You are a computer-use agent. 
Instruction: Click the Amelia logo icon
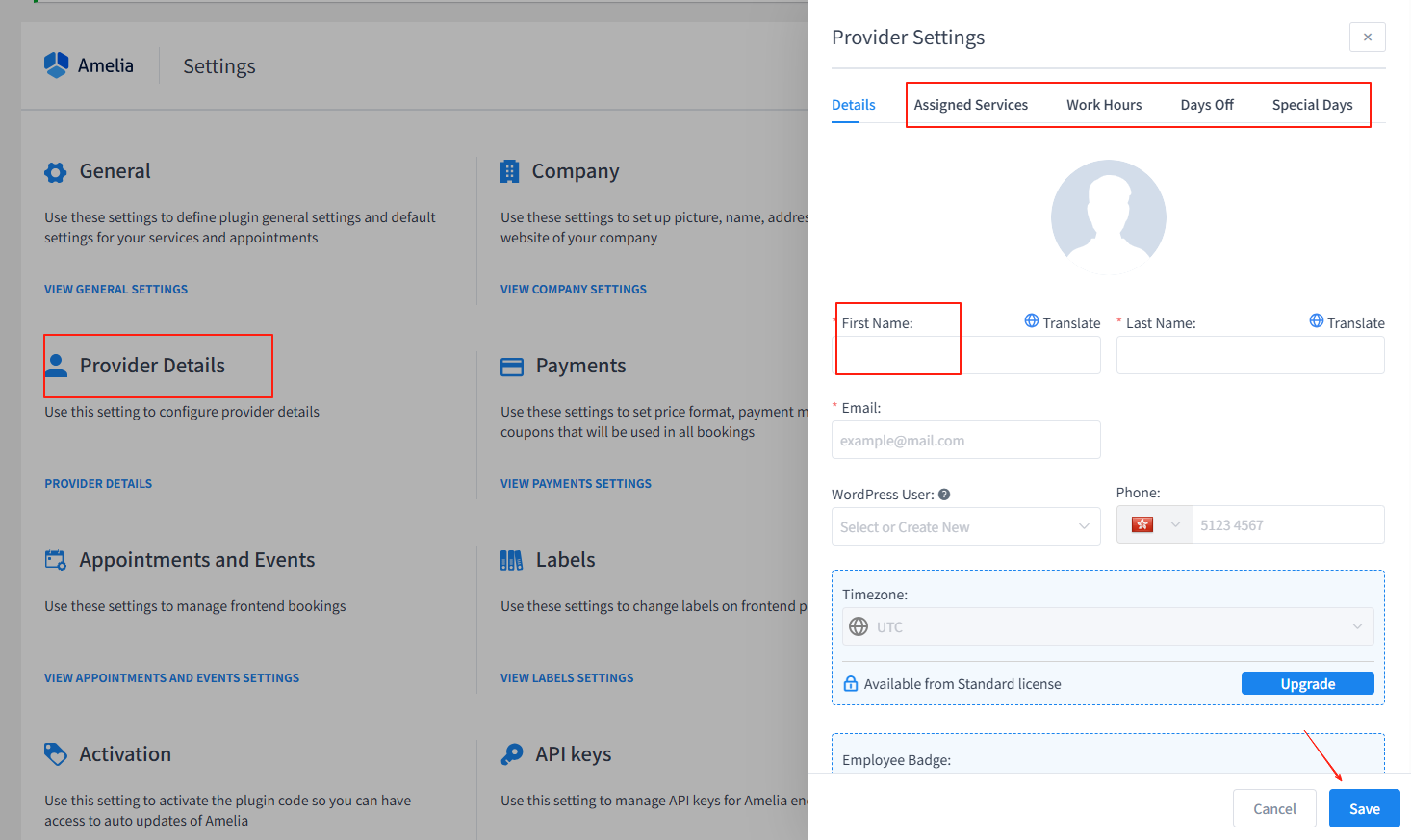(x=57, y=65)
